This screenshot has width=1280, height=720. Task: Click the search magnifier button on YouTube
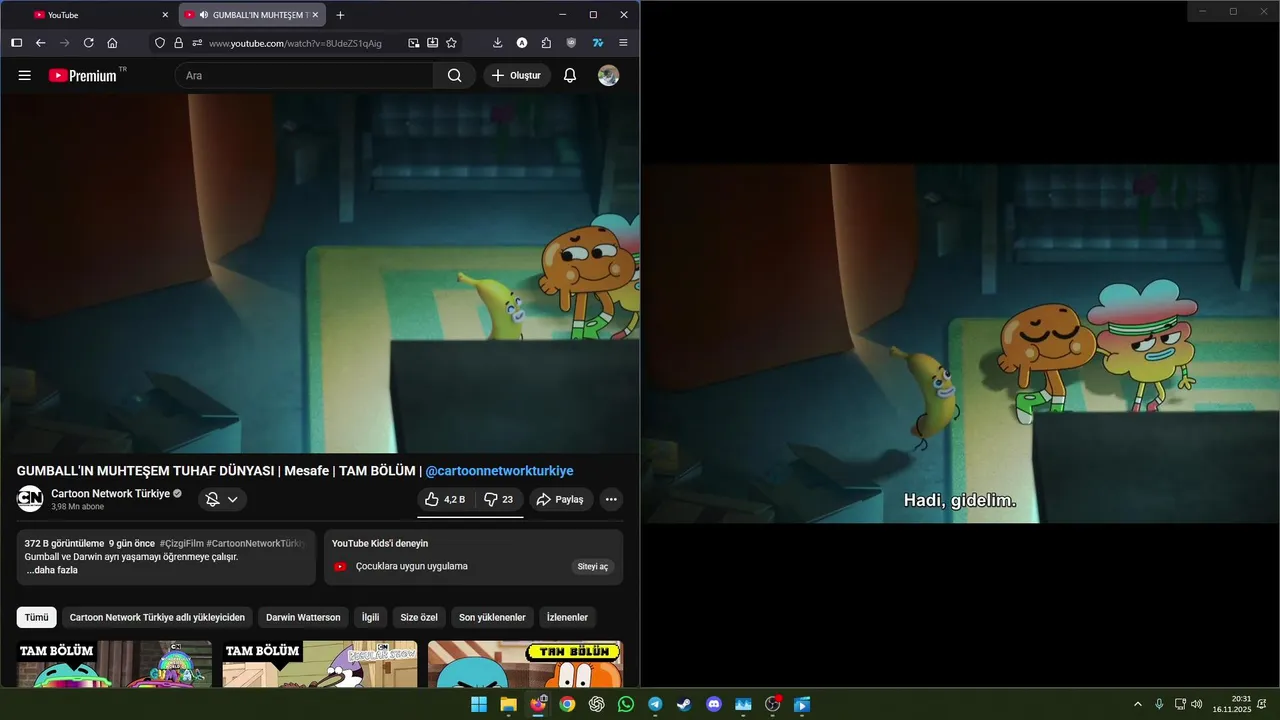[454, 75]
